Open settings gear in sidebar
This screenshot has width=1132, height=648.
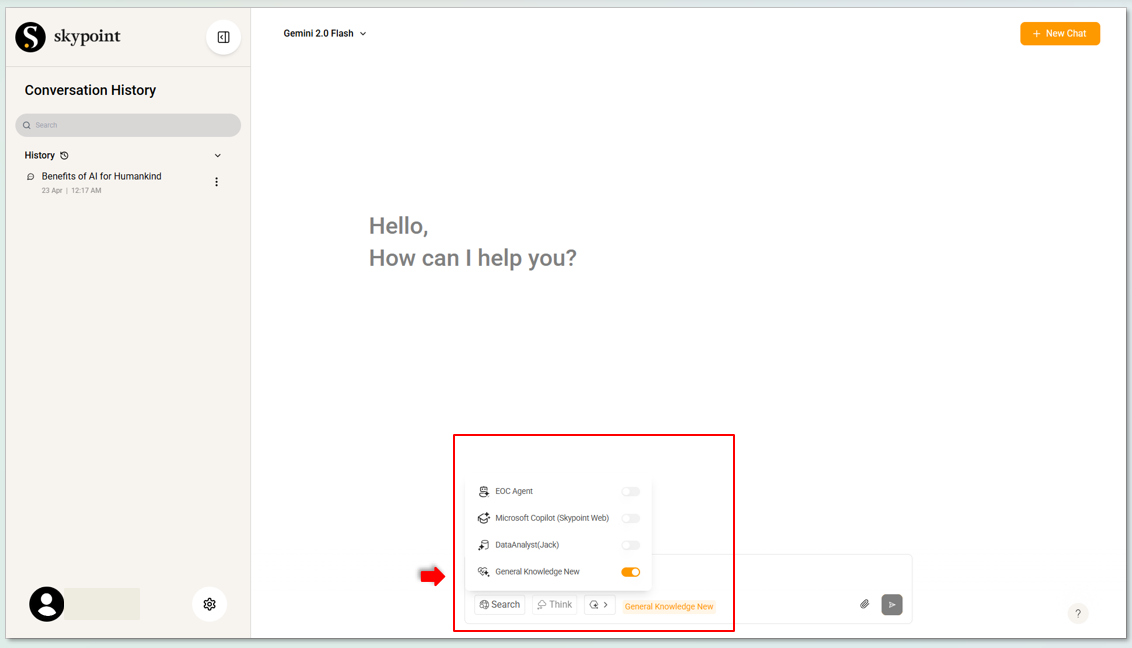[209, 604]
